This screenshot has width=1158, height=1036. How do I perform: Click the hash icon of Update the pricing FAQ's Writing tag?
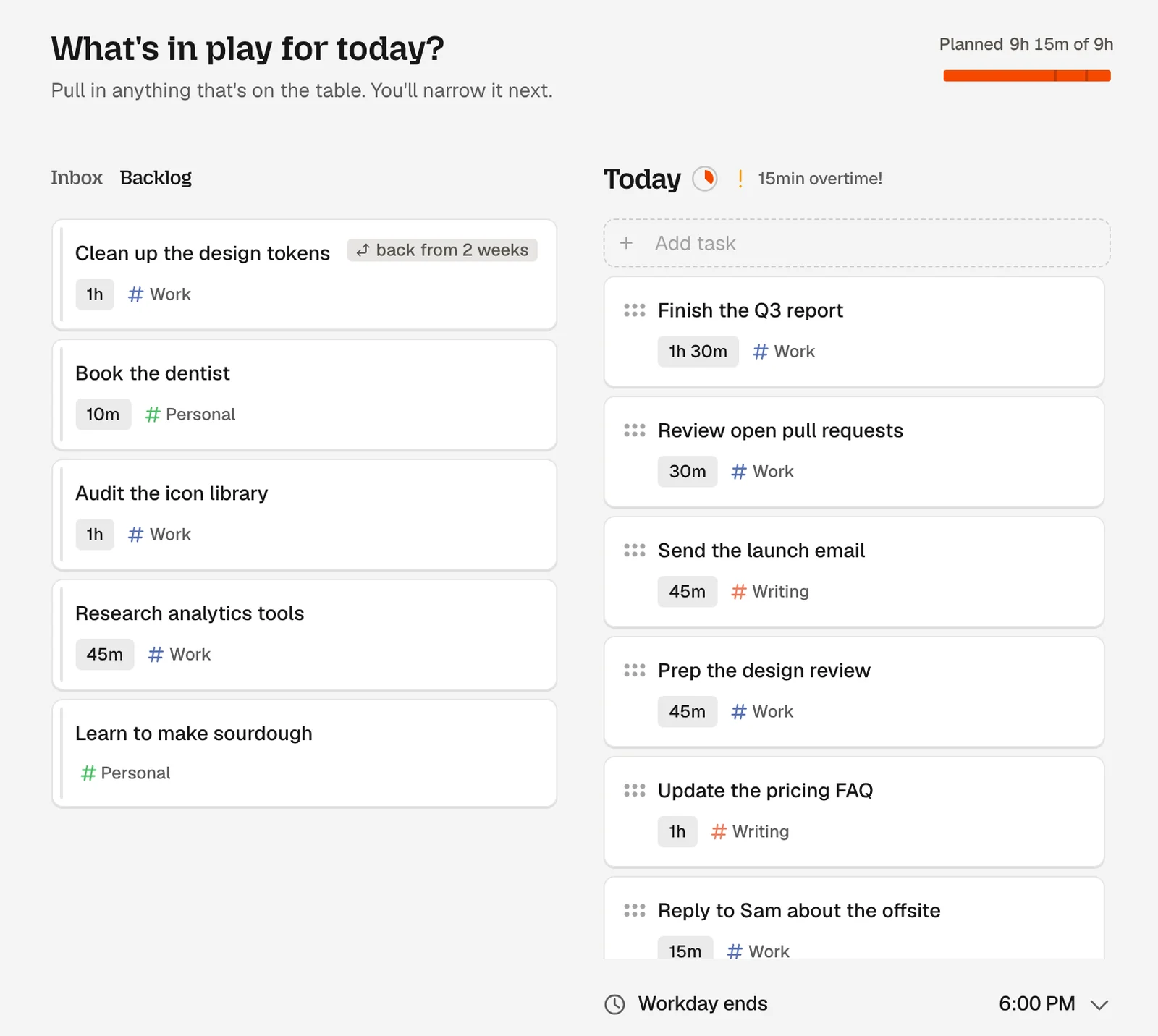719,832
